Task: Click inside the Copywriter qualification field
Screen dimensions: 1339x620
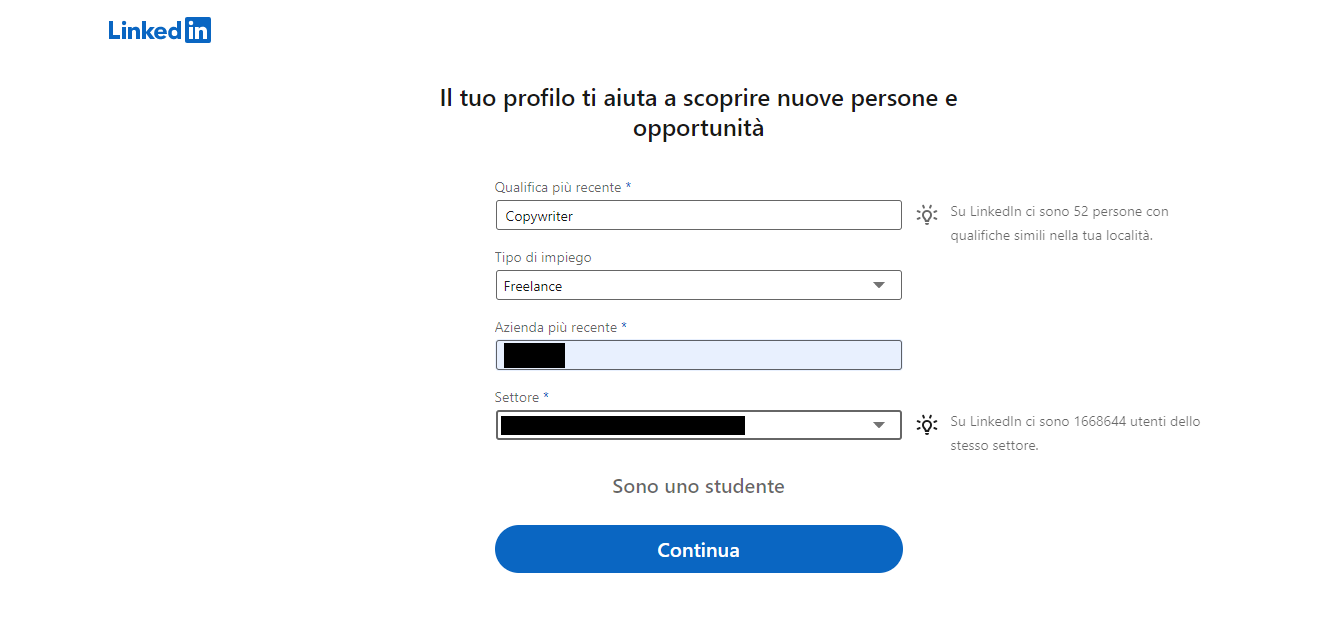Action: pyautogui.click(x=698, y=215)
